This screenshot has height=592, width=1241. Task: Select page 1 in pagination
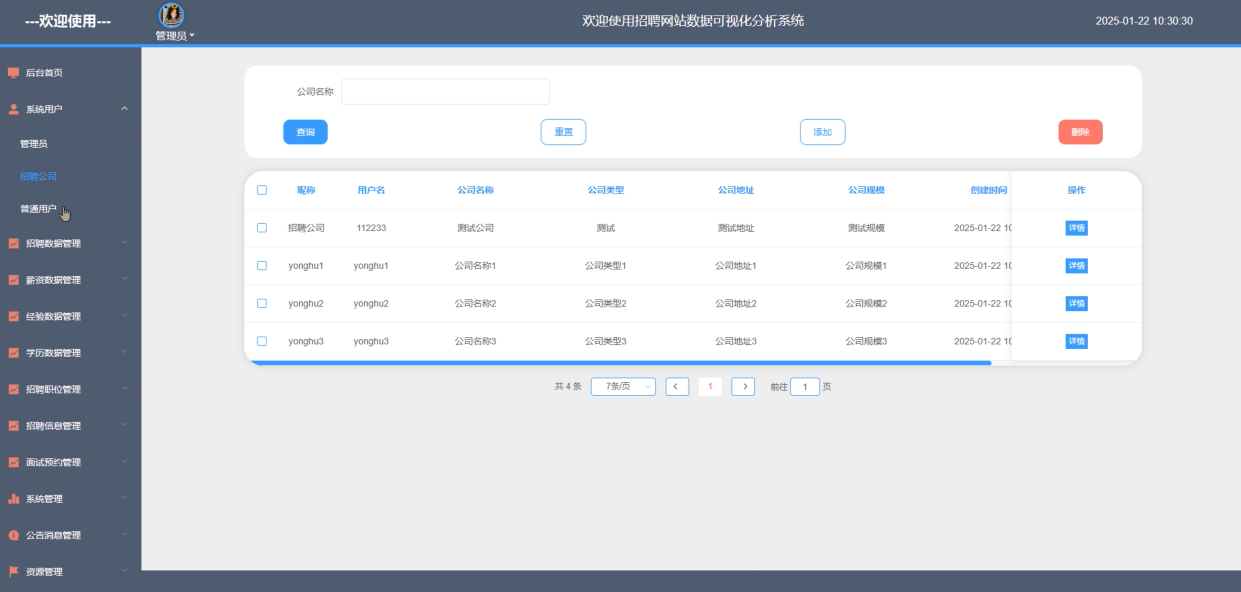[x=710, y=387]
